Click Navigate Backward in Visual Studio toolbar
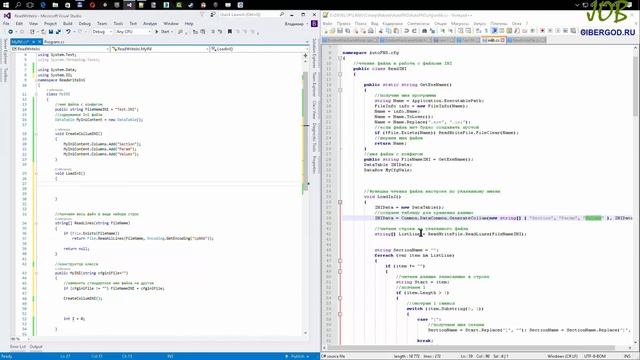Image resolution: width=640 pixels, height=360 pixels. (11, 31)
